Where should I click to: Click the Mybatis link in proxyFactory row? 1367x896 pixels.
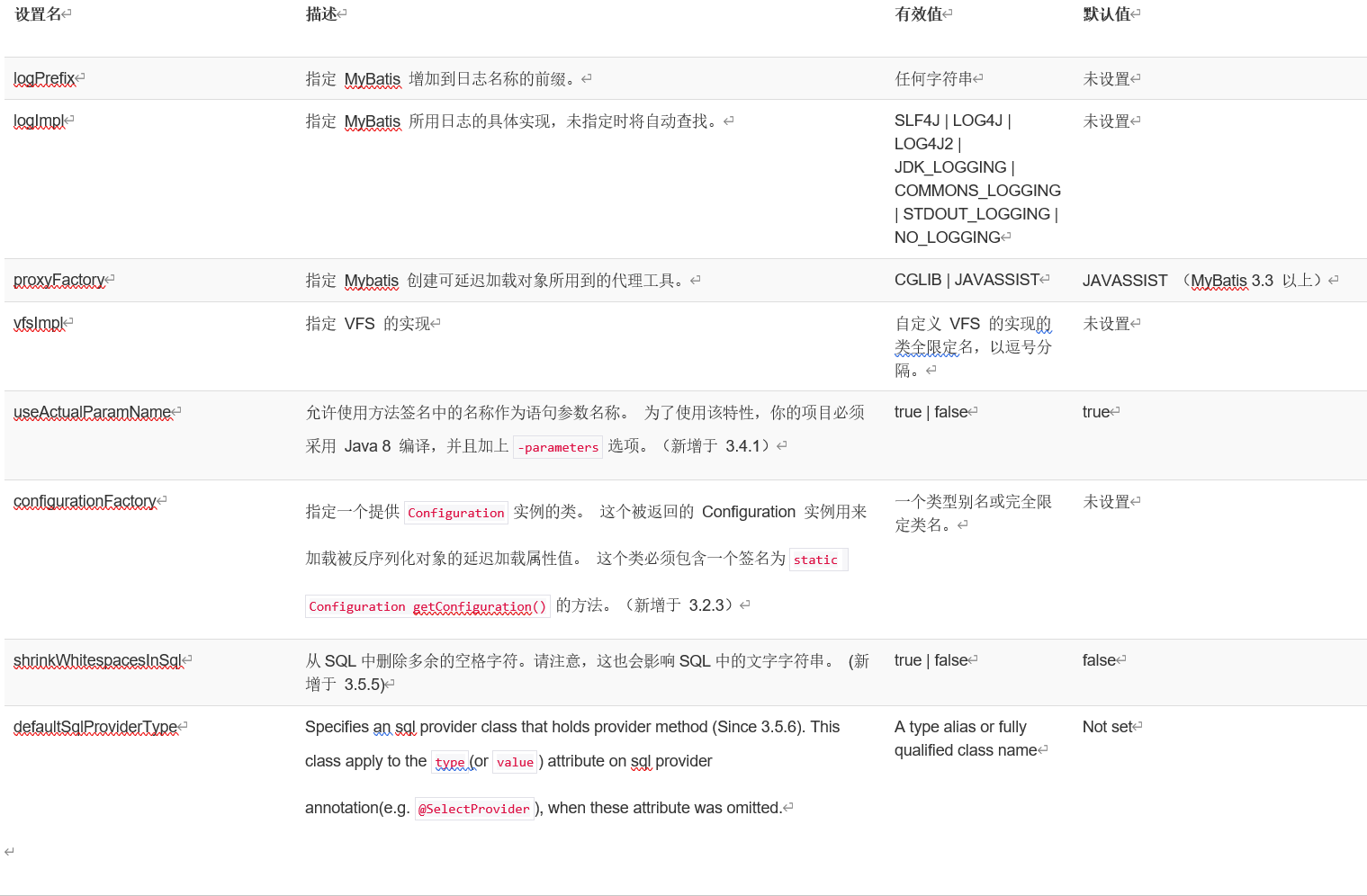(x=371, y=280)
